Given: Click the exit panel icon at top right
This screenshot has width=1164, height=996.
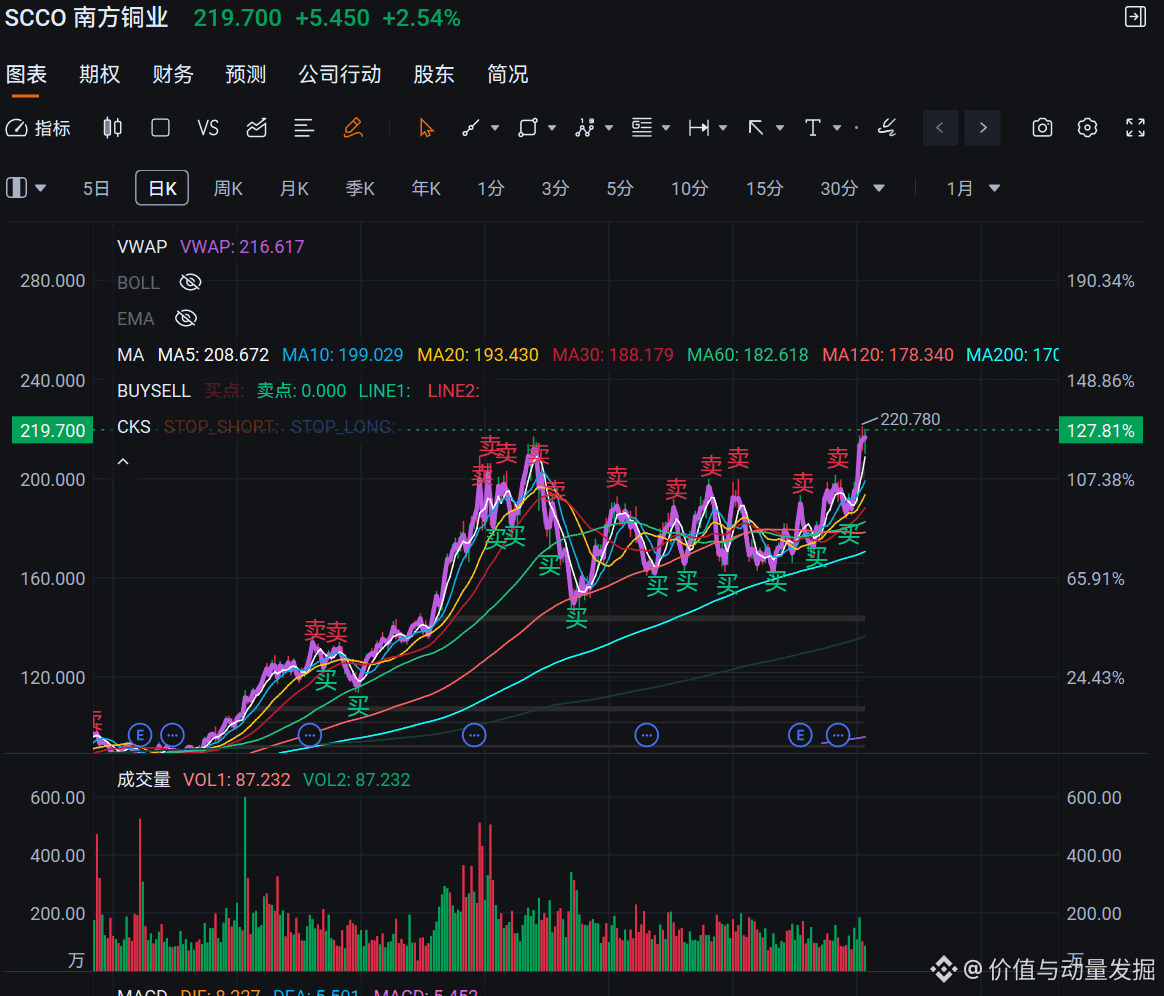Looking at the screenshot, I should [x=1135, y=16].
